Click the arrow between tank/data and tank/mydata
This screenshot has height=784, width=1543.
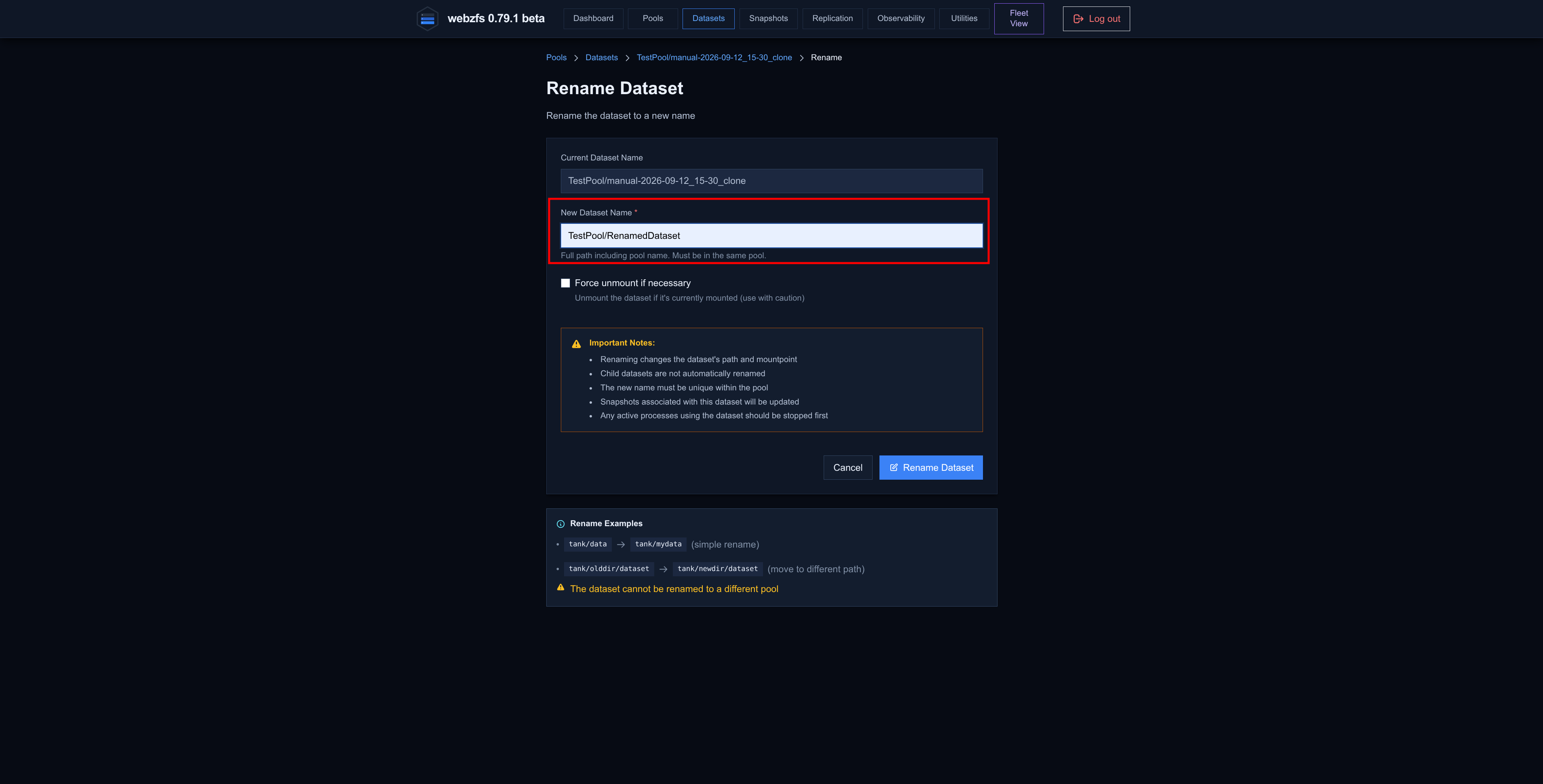click(621, 545)
